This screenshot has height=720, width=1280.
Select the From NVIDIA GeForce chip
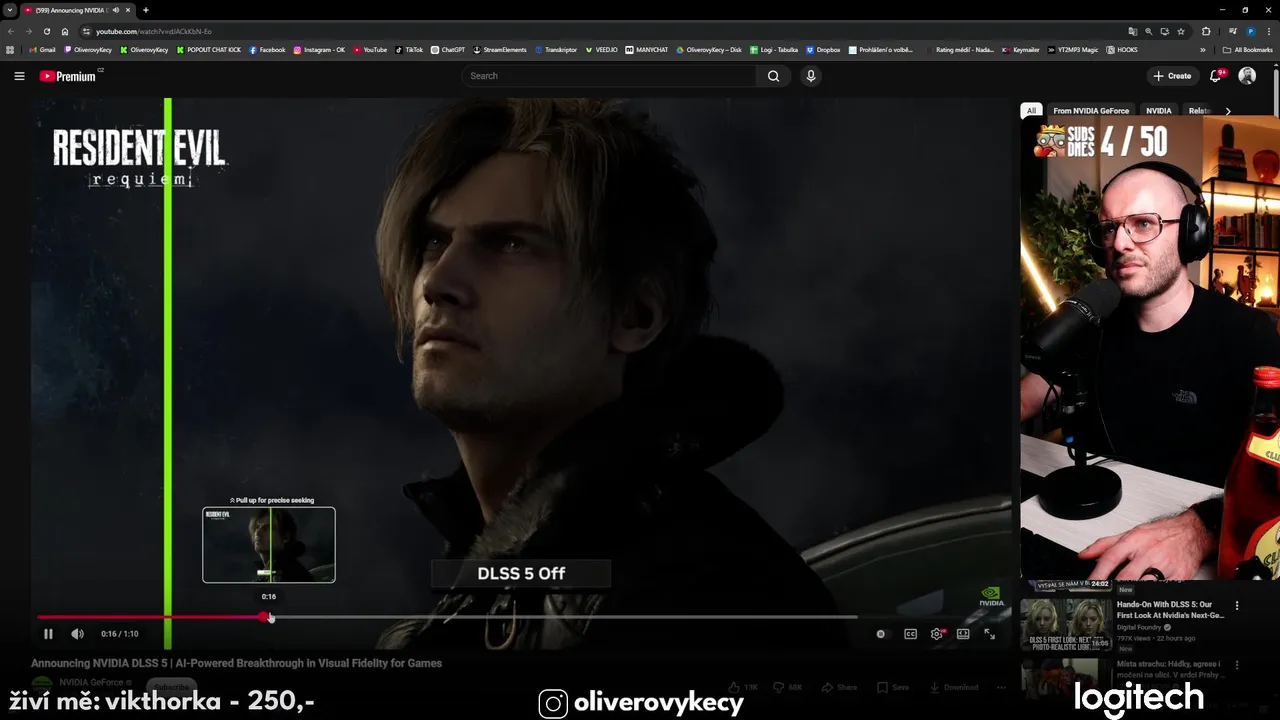coord(1091,111)
